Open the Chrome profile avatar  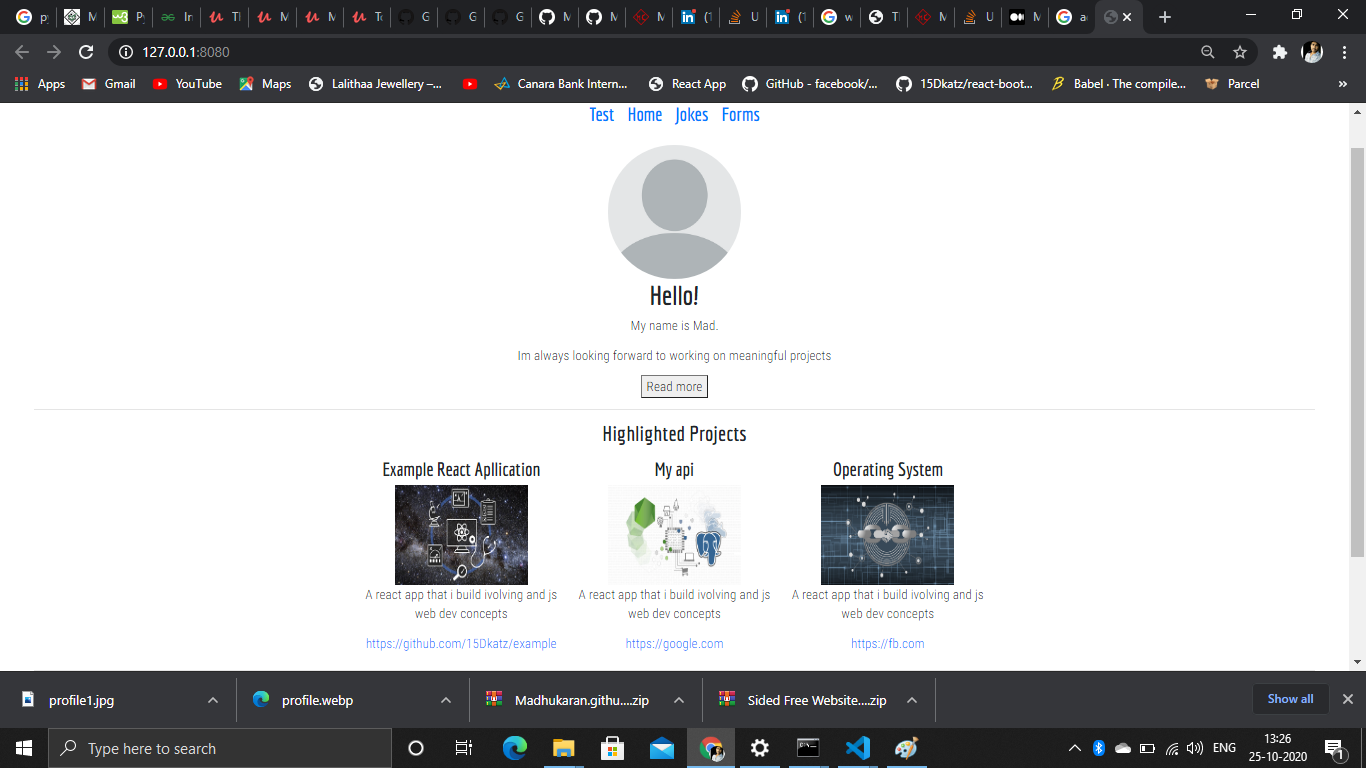tap(1312, 52)
